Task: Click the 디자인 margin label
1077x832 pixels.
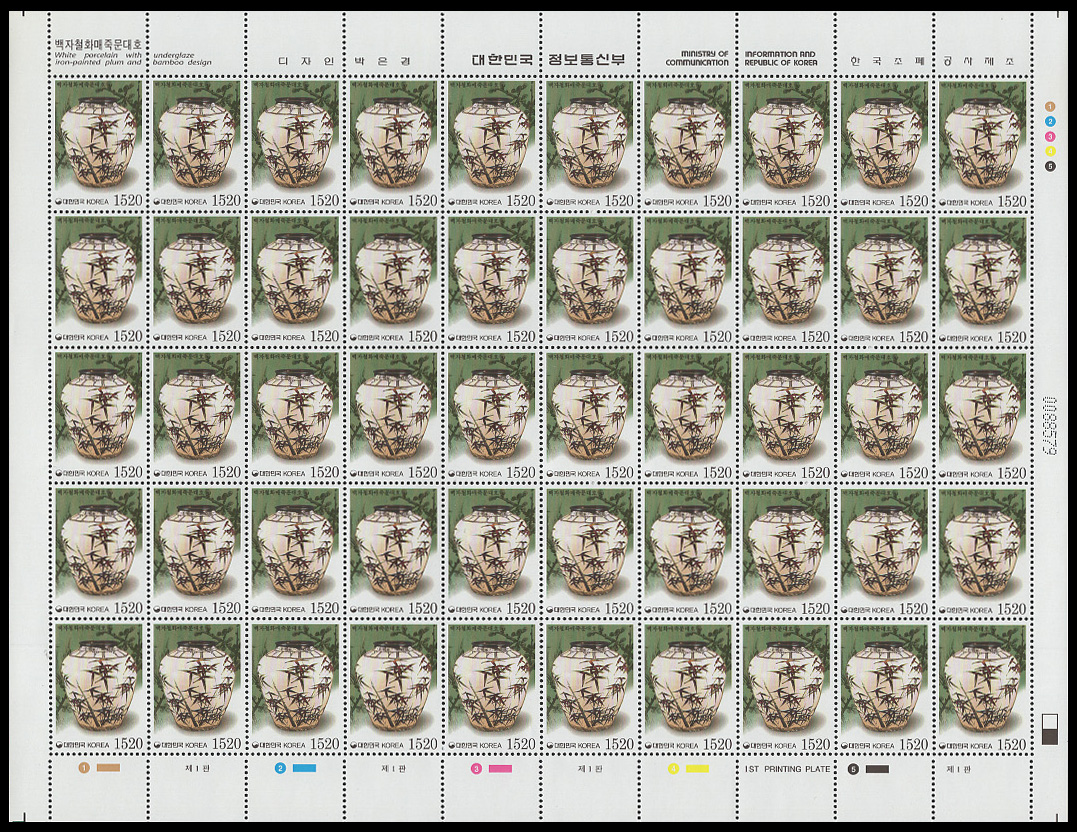Action: click(306, 61)
